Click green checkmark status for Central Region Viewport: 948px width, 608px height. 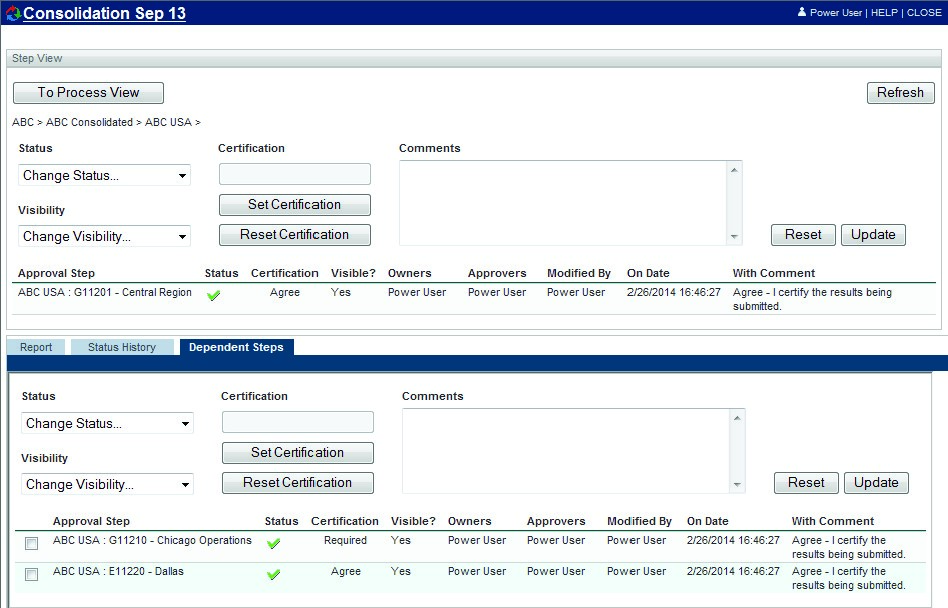(213, 295)
